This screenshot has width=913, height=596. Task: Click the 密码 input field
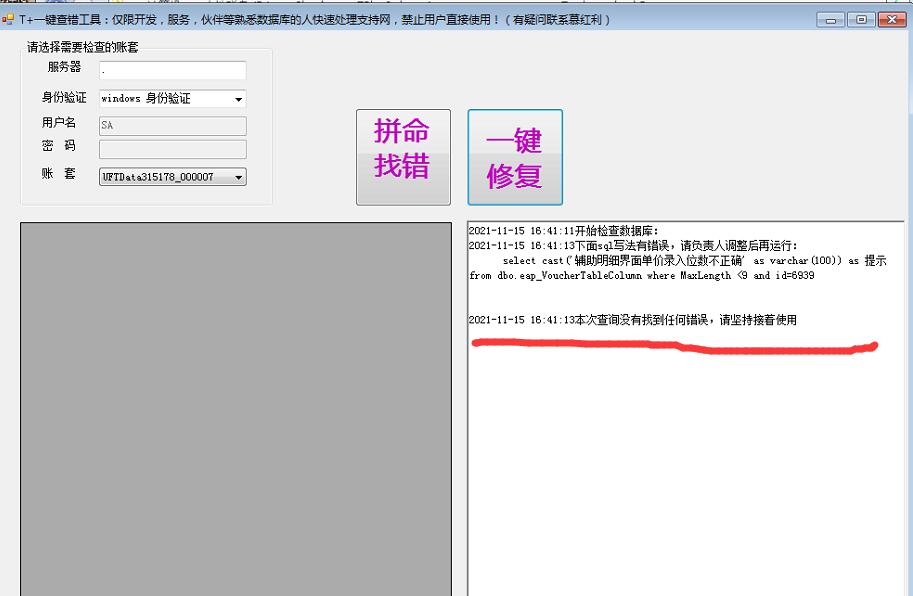[172, 149]
